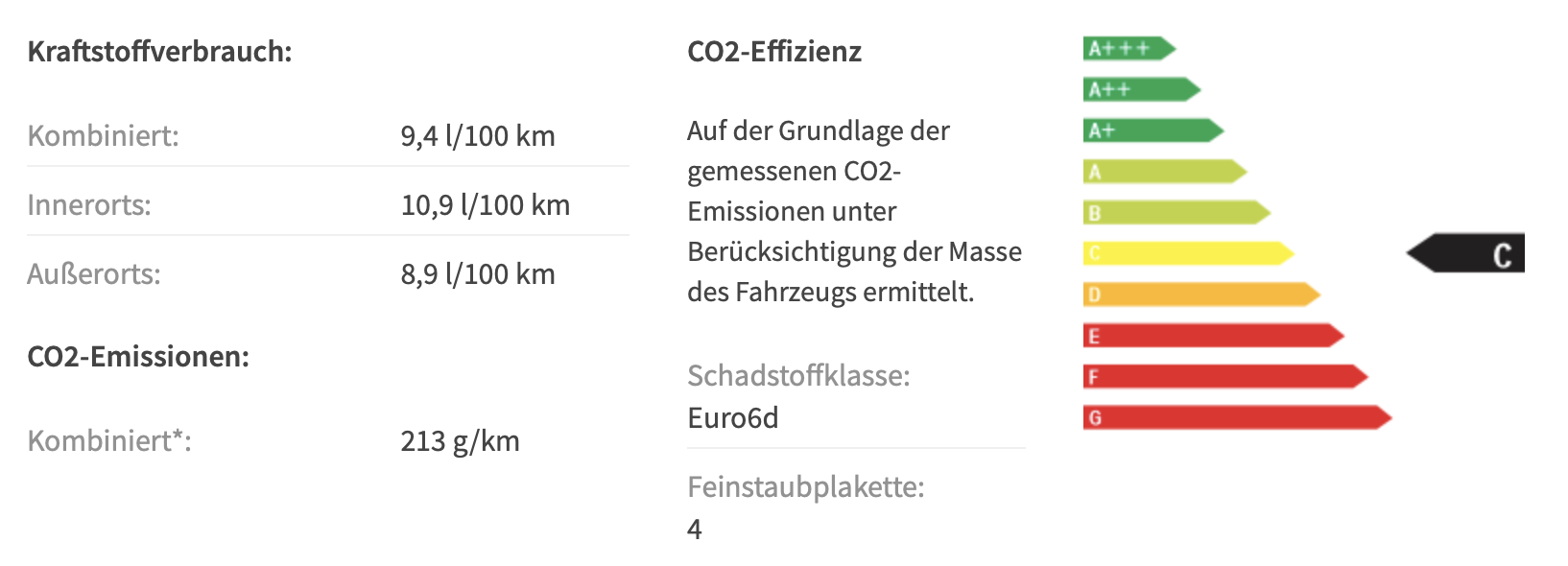This screenshot has width=1568, height=566.
Task: Click the Innerorts 10,9 l/100 km value
Action: coord(486,205)
